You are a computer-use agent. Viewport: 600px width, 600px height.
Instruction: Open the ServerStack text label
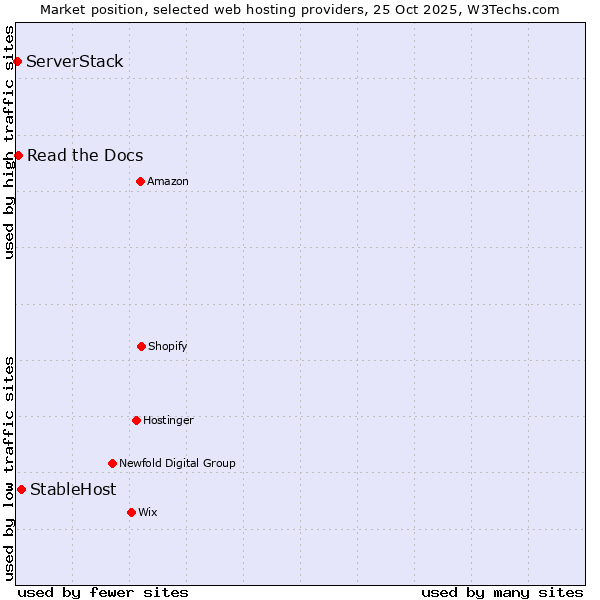[75, 62]
